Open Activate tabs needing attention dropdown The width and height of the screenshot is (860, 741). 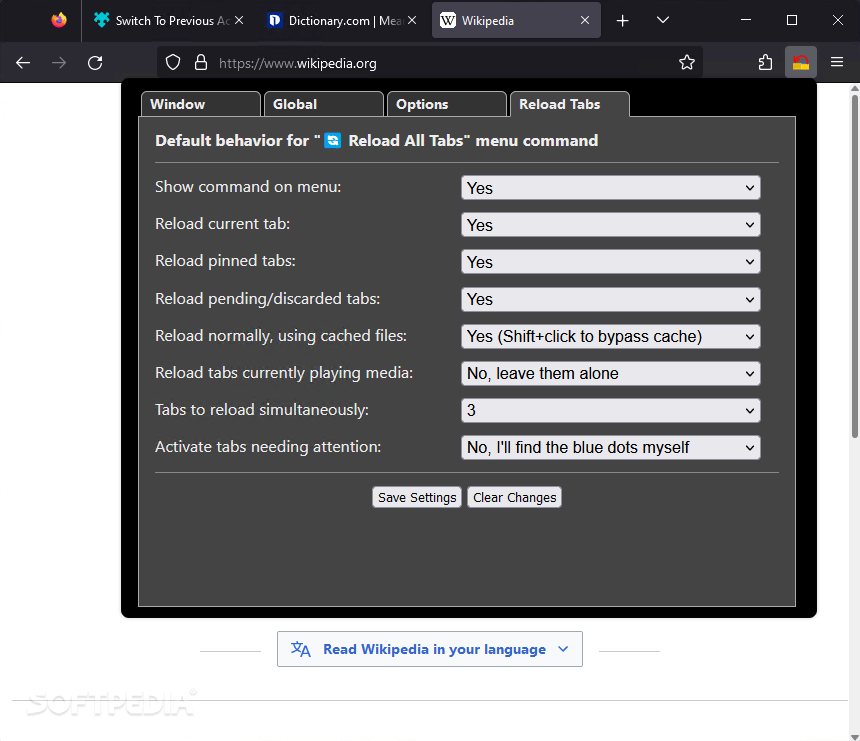coord(610,448)
